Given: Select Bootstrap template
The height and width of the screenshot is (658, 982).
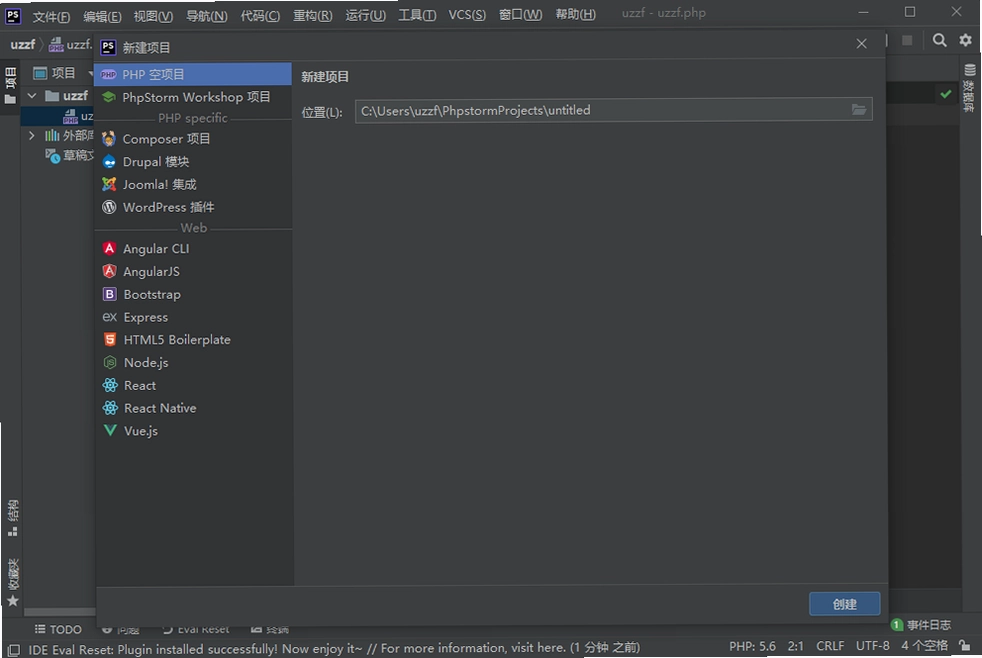Looking at the screenshot, I should coord(193,294).
